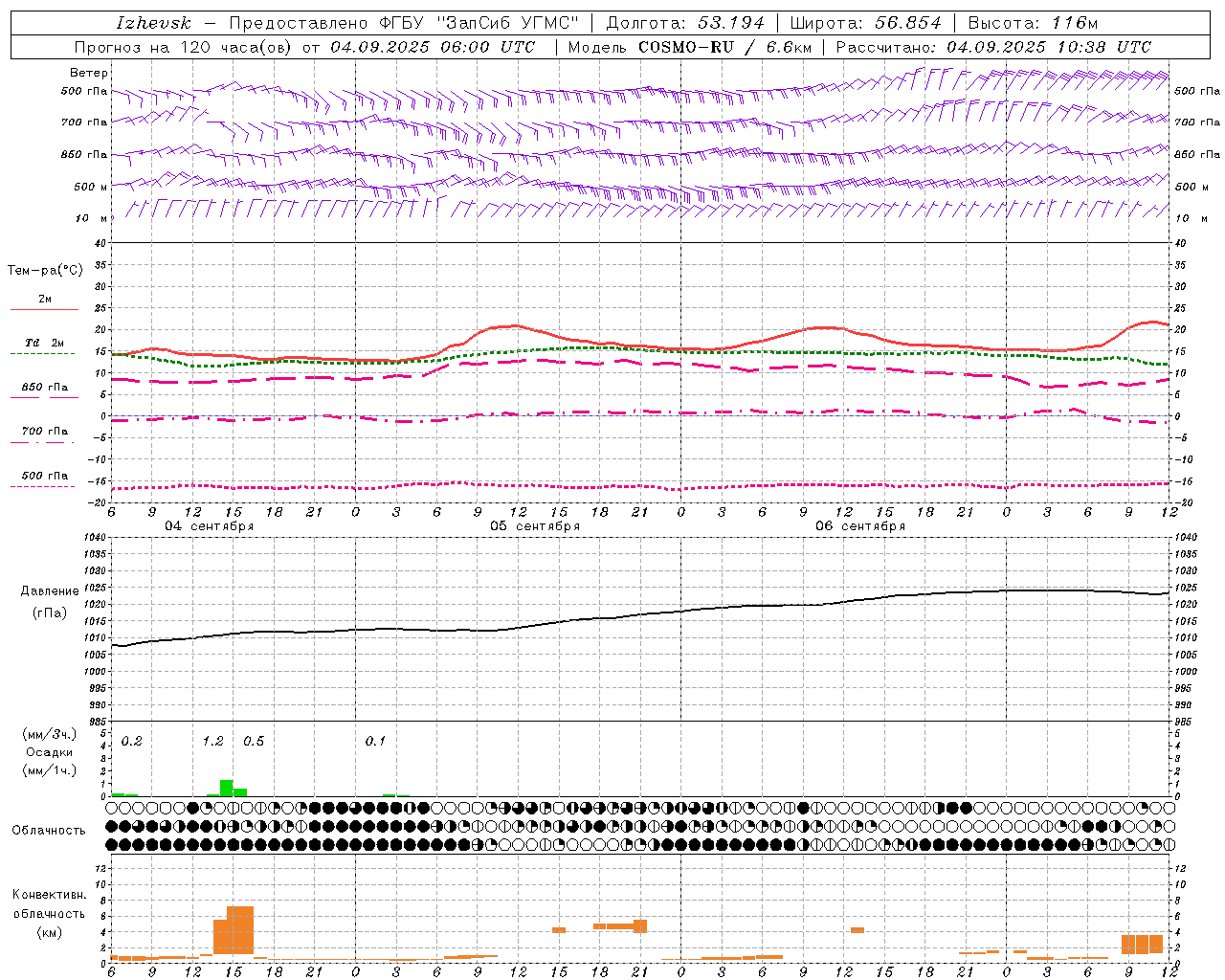
Task: Click the 700 гПа temperature legend label
Action: coord(45,432)
